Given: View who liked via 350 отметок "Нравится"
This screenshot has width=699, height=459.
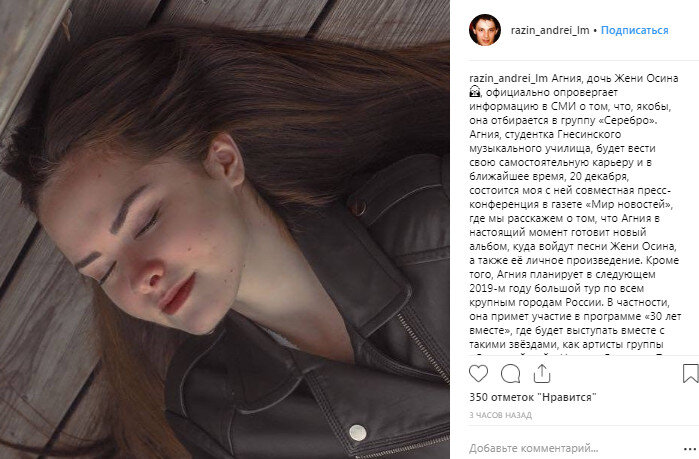Looking at the screenshot, I should pyautogui.click(x=533, y=397).
